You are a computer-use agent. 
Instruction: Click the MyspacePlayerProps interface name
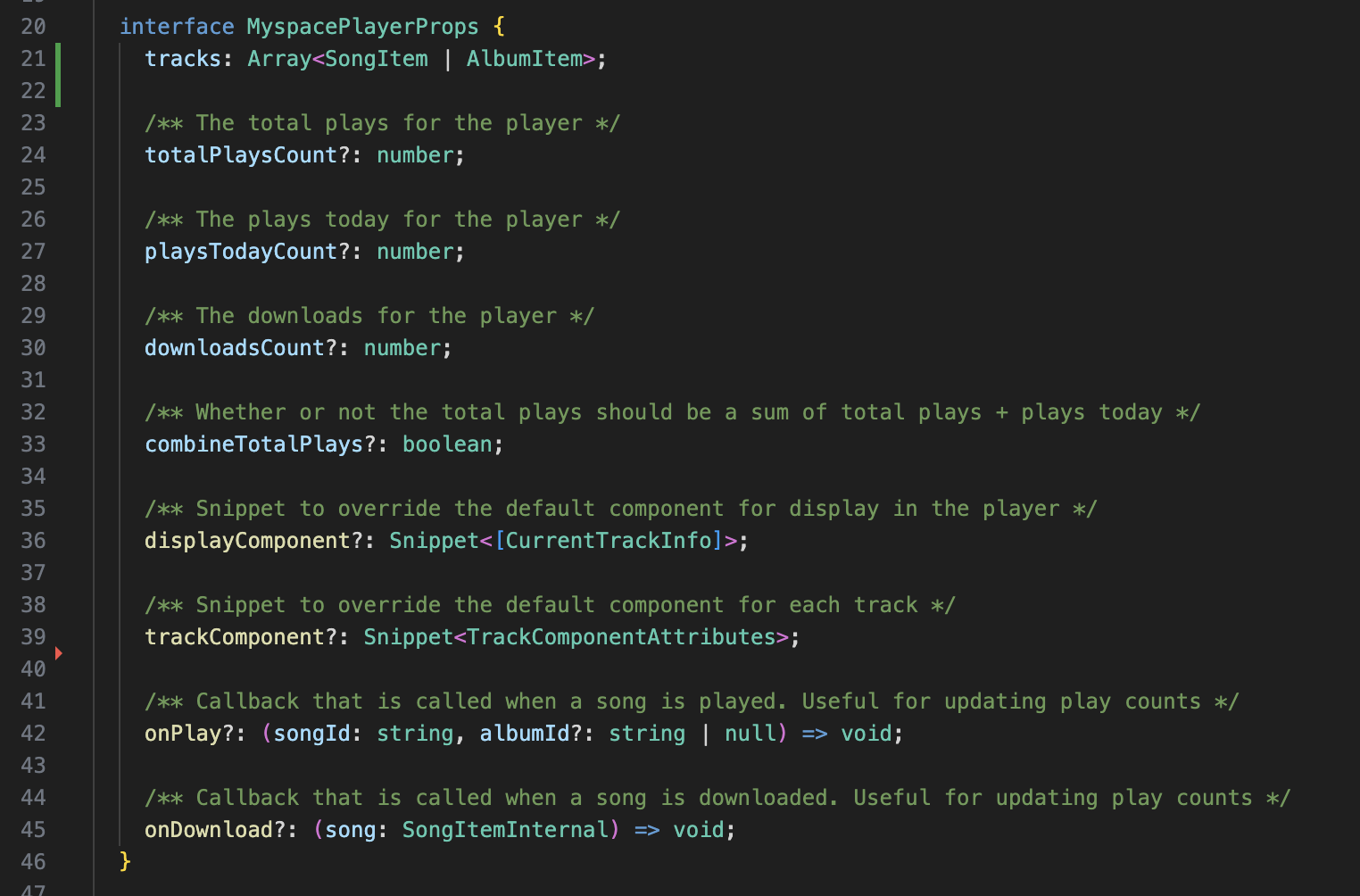pyautogui.click(x=362, y=27)
